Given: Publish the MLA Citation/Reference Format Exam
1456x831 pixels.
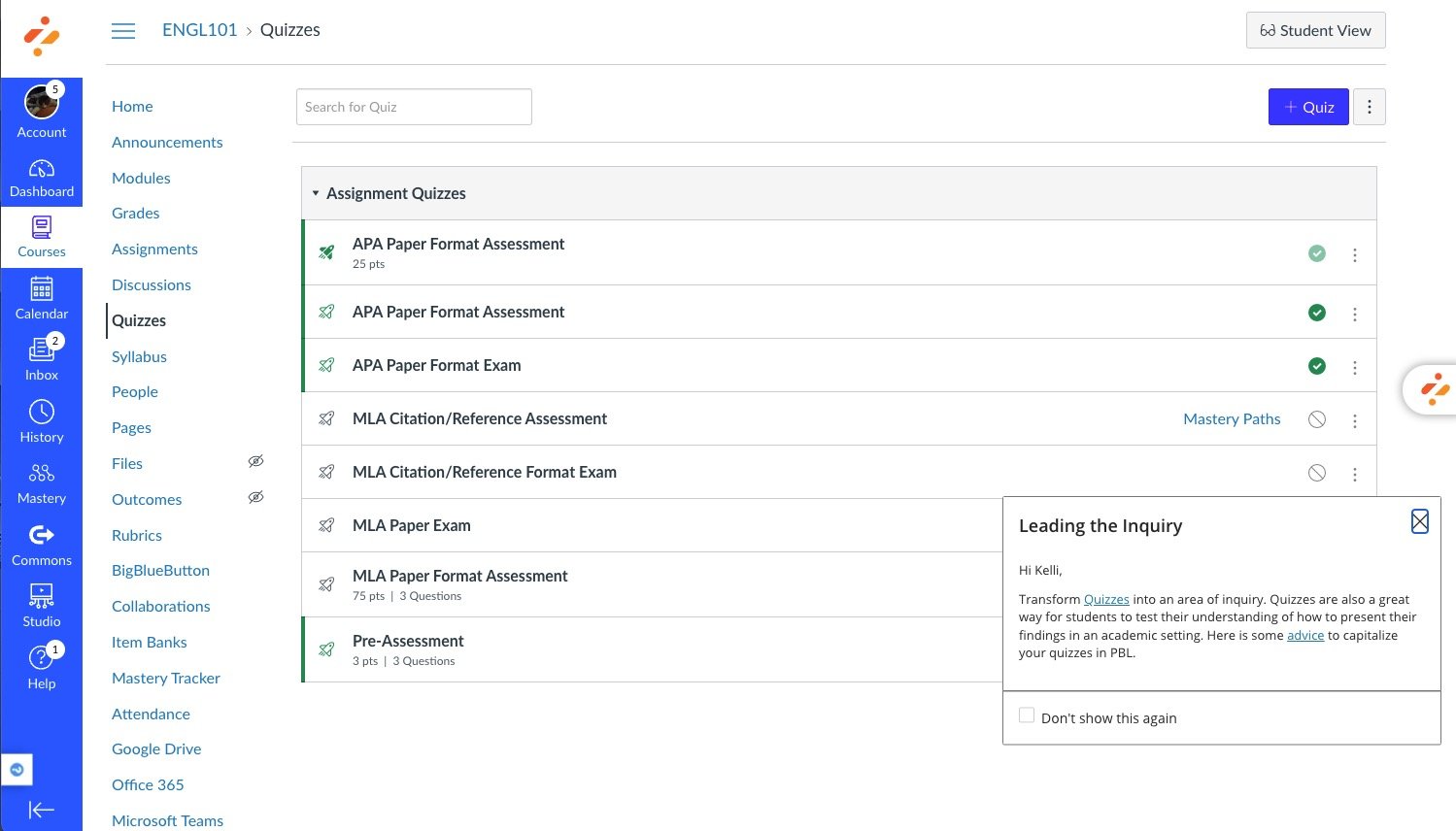Looking at the screenshot, I should coord(1316,473).
